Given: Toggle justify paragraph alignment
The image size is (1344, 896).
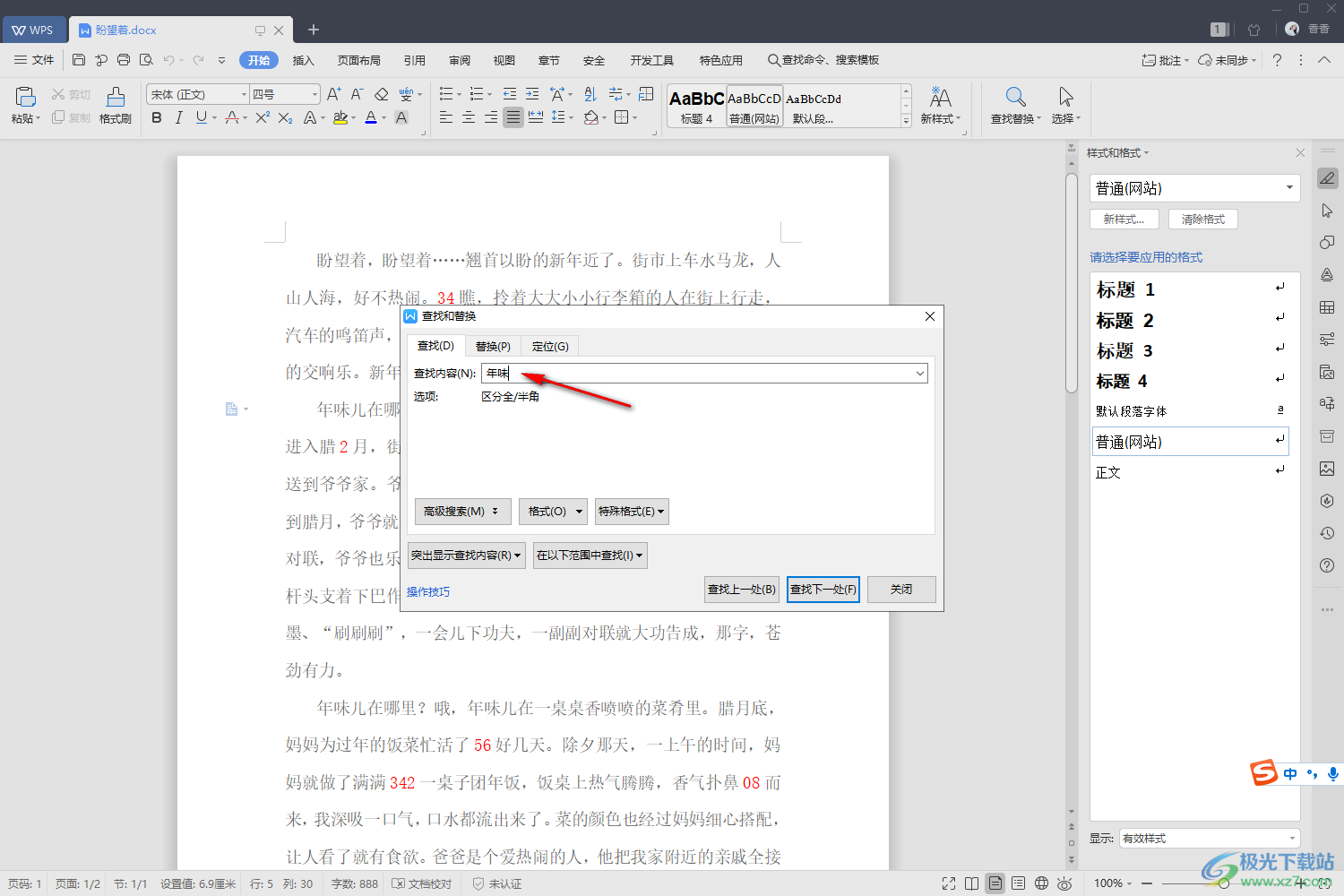Looking at the screenshot, I should pyautogui.click(x=513, y=118).
